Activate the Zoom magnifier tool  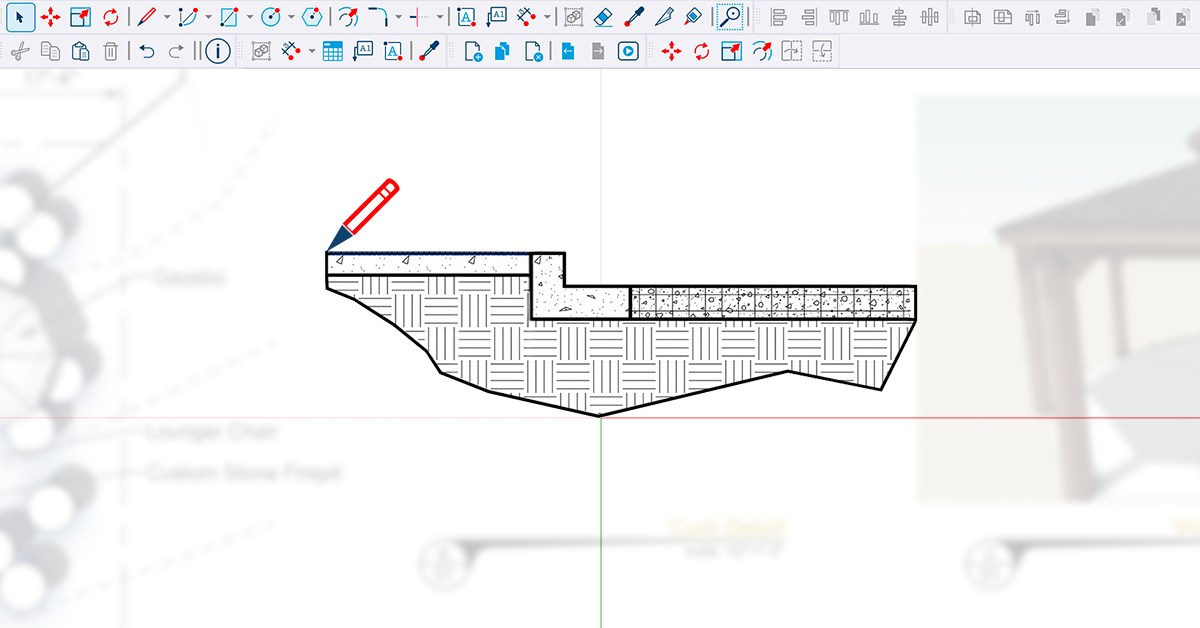tap(730, 17)
